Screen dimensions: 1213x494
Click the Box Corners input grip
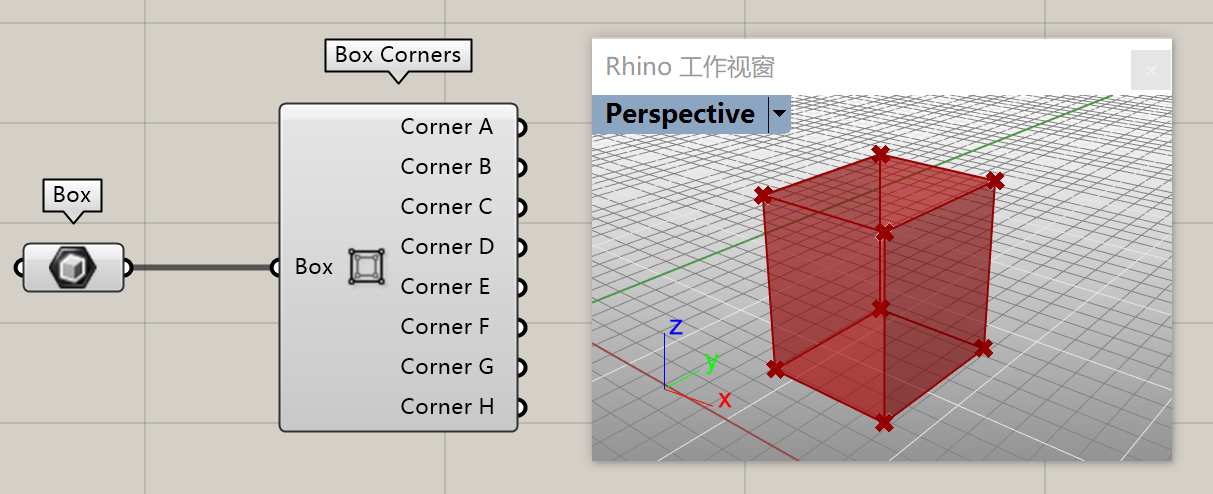(x=276, y=267)
